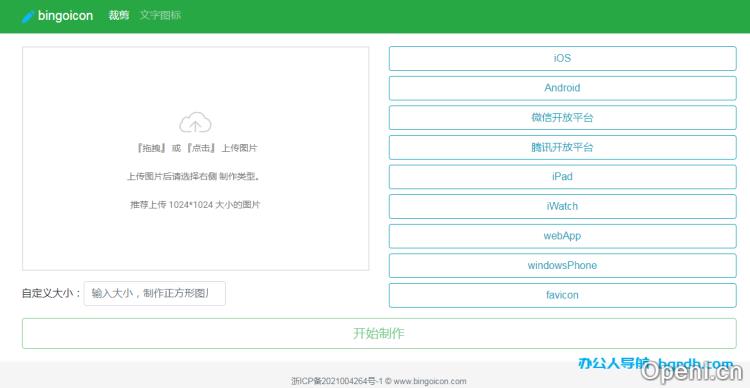Select the Android icon type

pyautogui.click(x=562, y=88)
